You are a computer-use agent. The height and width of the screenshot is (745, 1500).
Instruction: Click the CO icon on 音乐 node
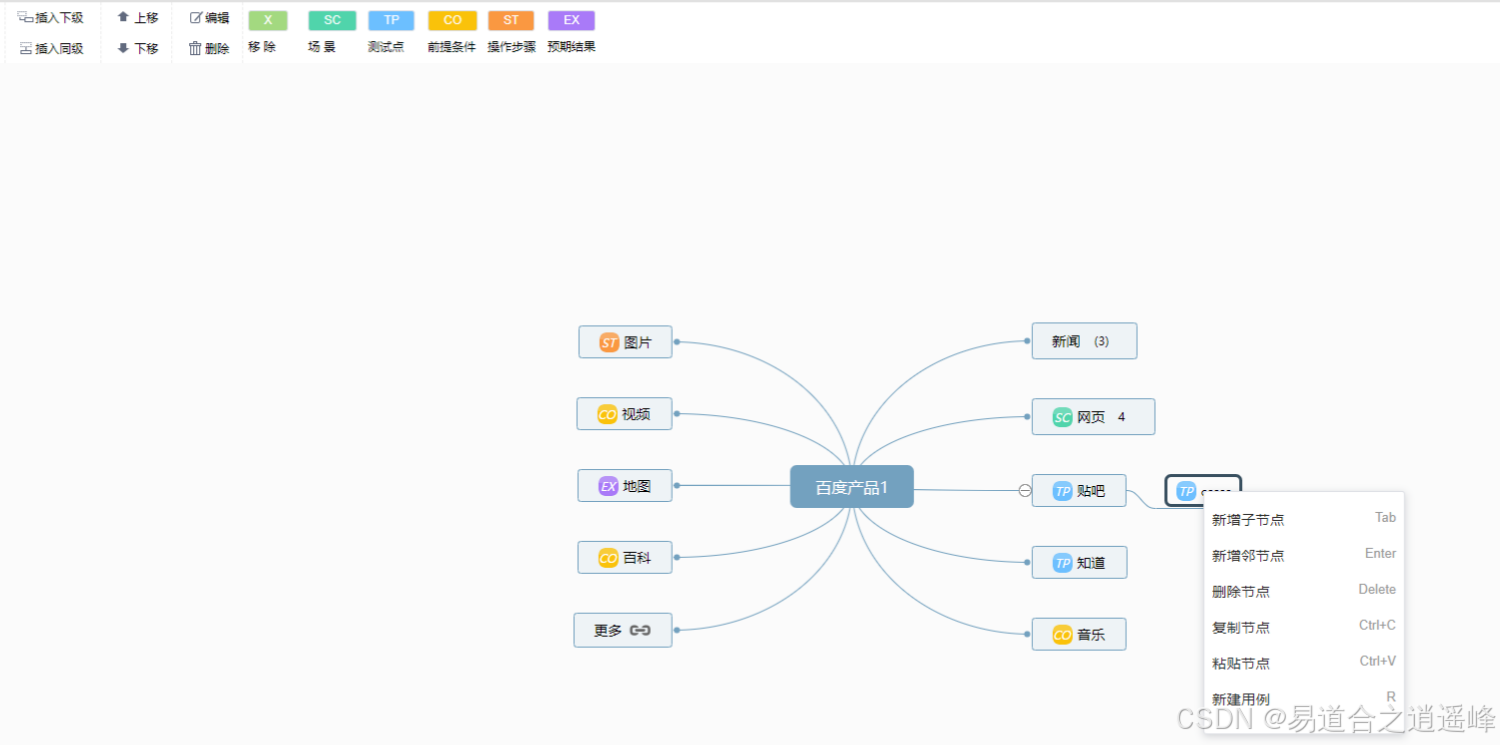point(1062,634)
